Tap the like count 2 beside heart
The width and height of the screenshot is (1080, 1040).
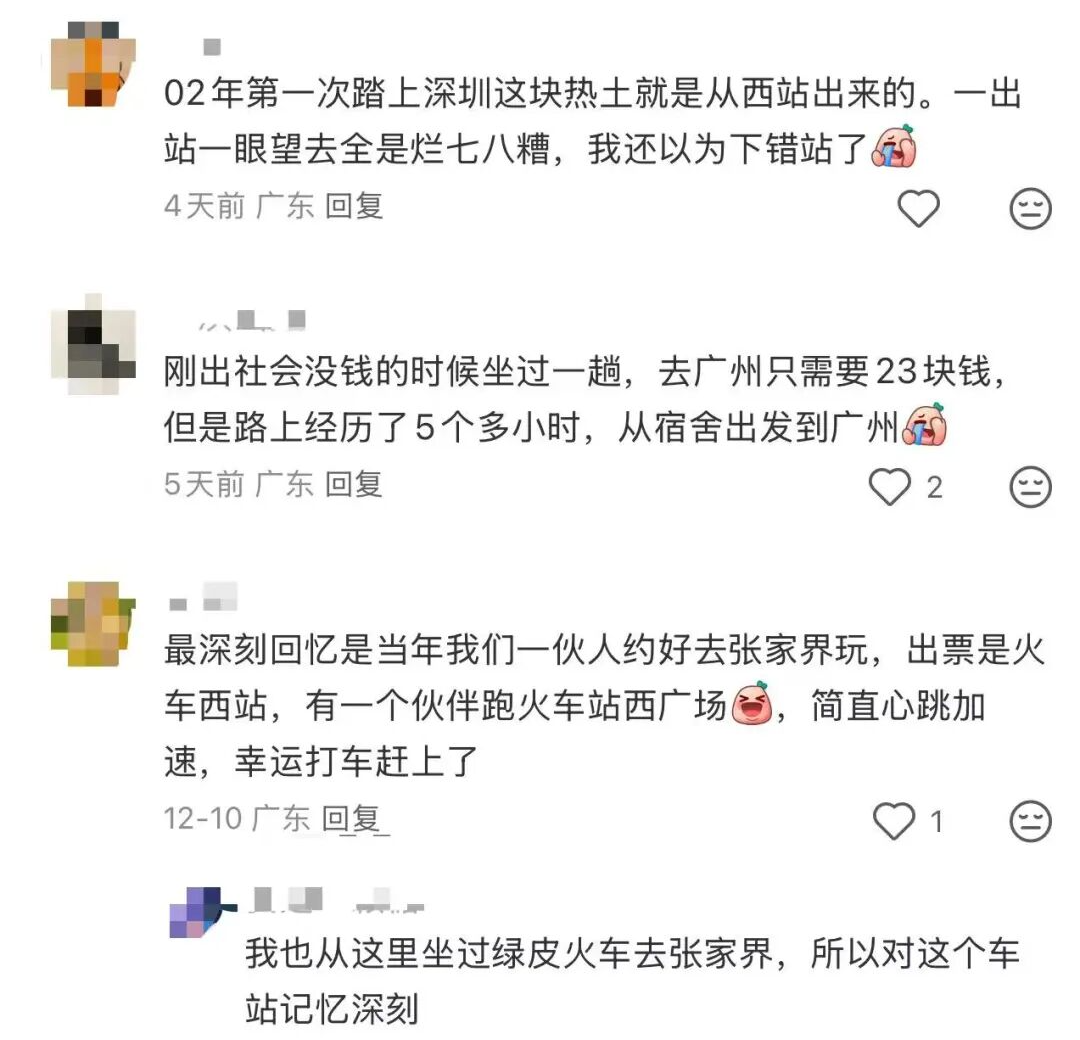pyautogui.click(x=934, y=488)
